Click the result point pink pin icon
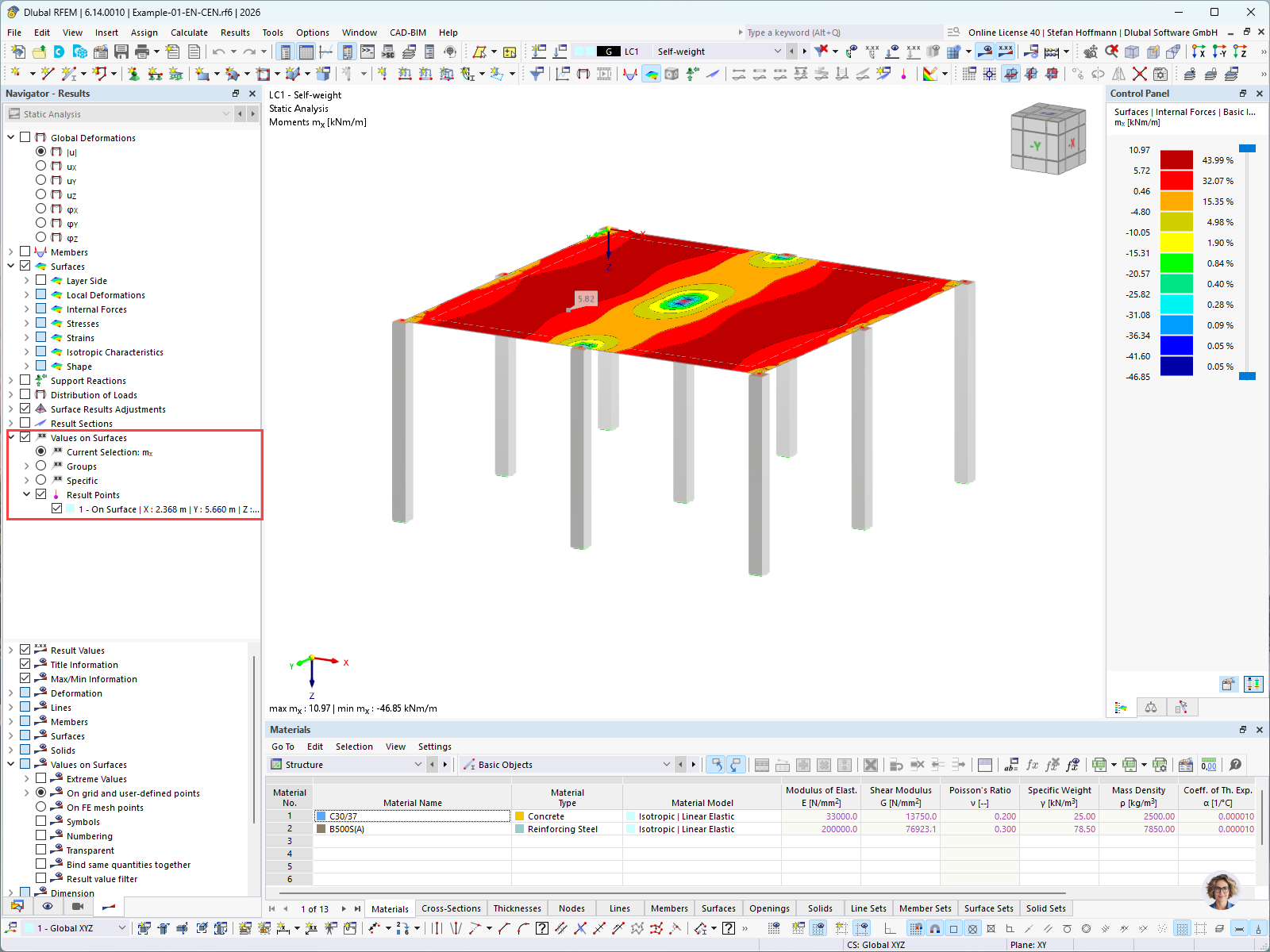1270x952 pixels. 904,74
